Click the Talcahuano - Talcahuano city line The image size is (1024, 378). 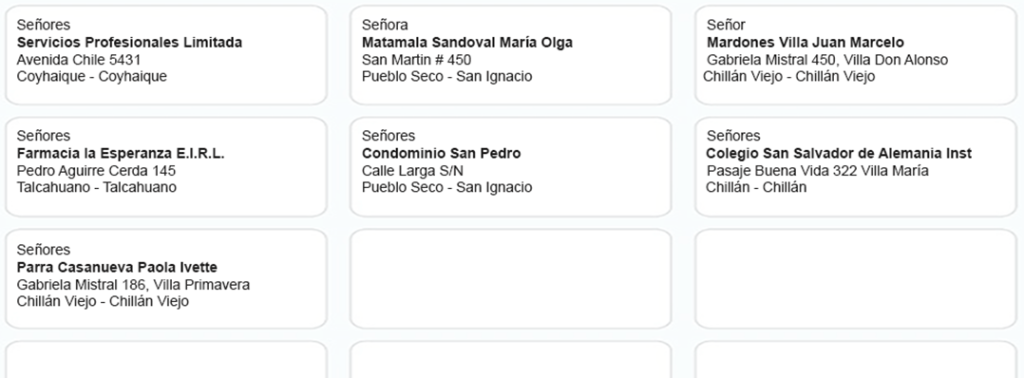coord(97,187)
